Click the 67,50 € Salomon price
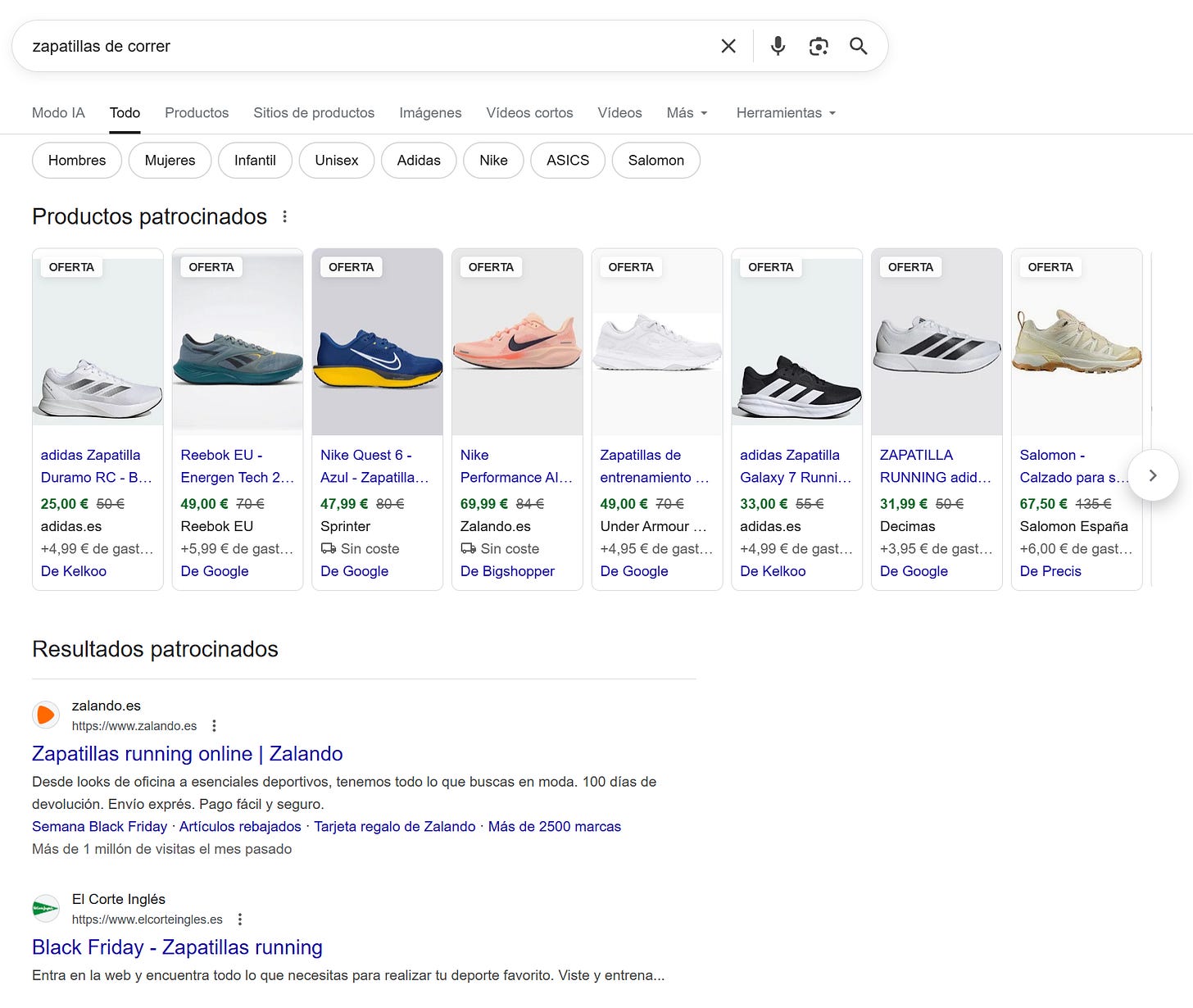 (x=1044, y=504)
